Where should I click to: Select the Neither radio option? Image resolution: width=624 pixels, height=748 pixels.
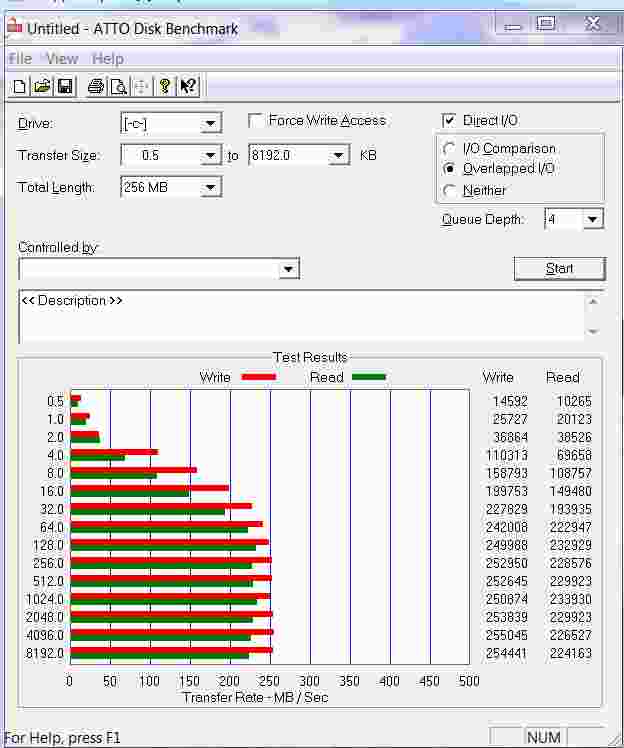(448, 191)
